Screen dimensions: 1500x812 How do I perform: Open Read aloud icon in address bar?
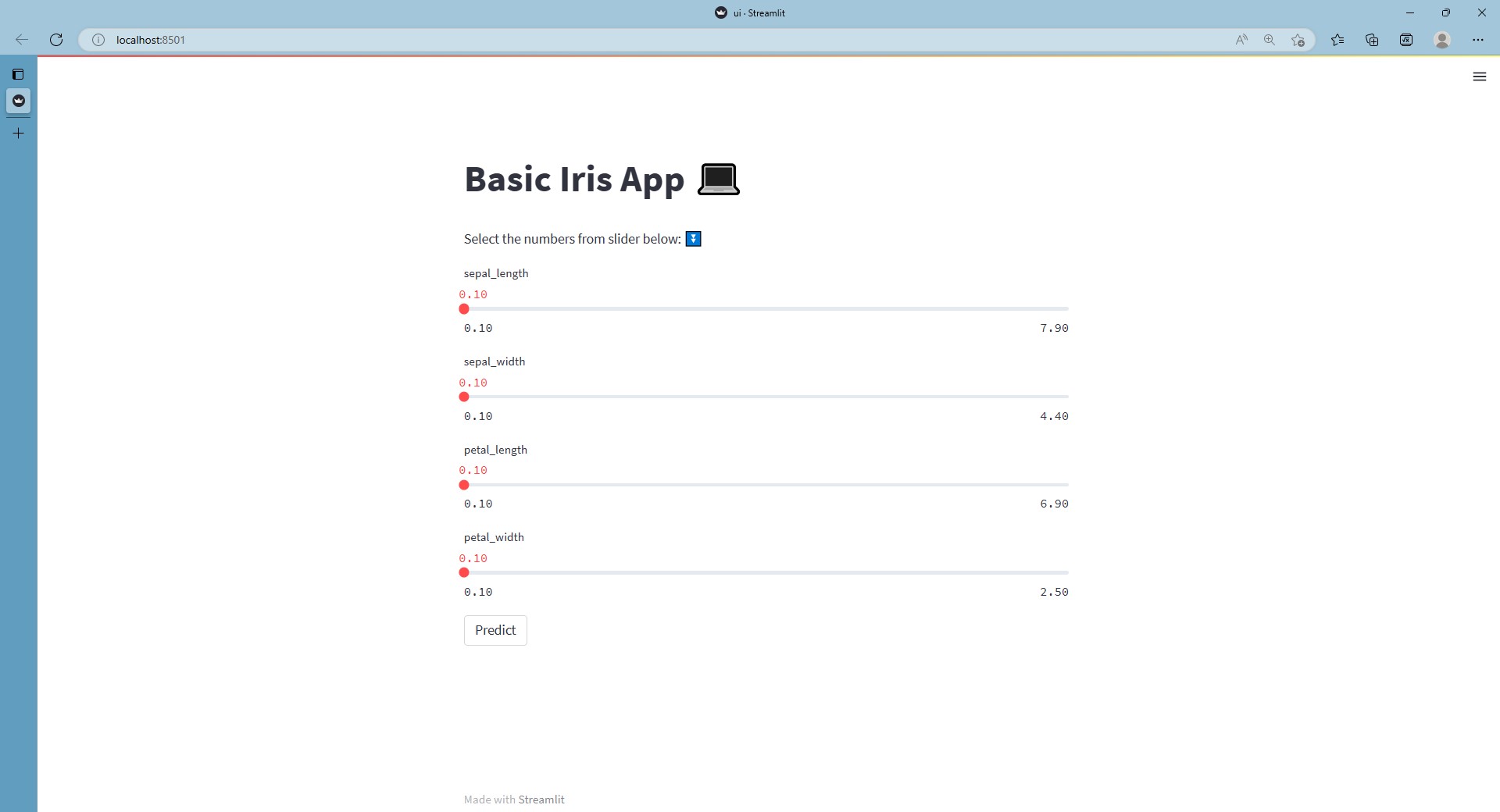tap(1241, 40)
